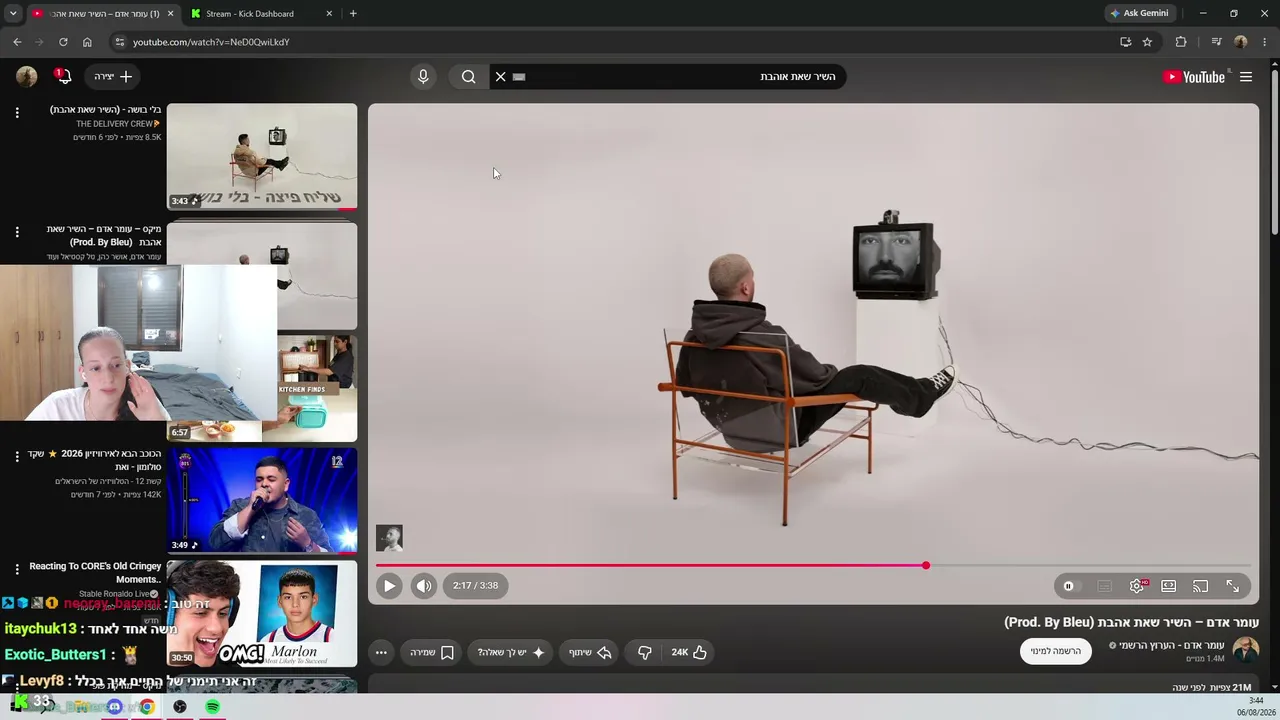
Task: Open OBS Studio from the taskbar
Action: pyautogui.click(x=180, y=707)
